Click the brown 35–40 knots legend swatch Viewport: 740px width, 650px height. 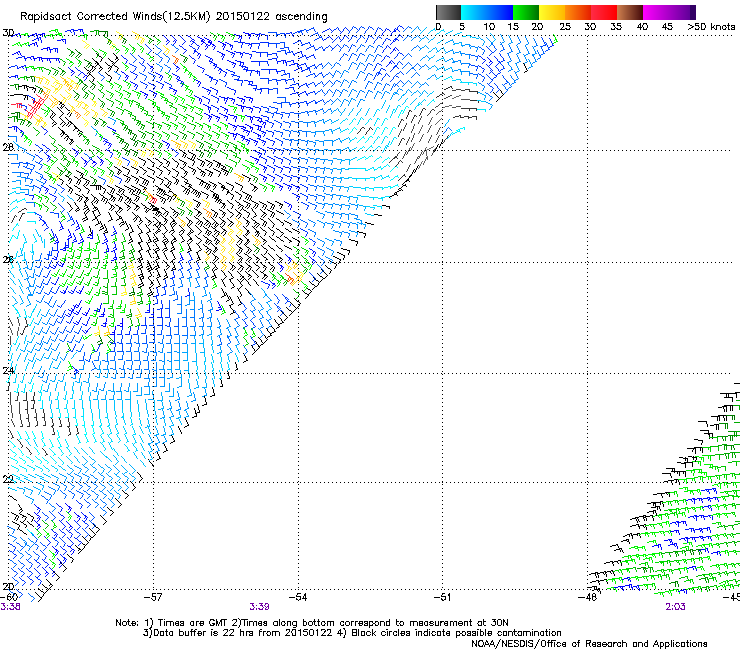pyautogui.click(x=630, y=12)
